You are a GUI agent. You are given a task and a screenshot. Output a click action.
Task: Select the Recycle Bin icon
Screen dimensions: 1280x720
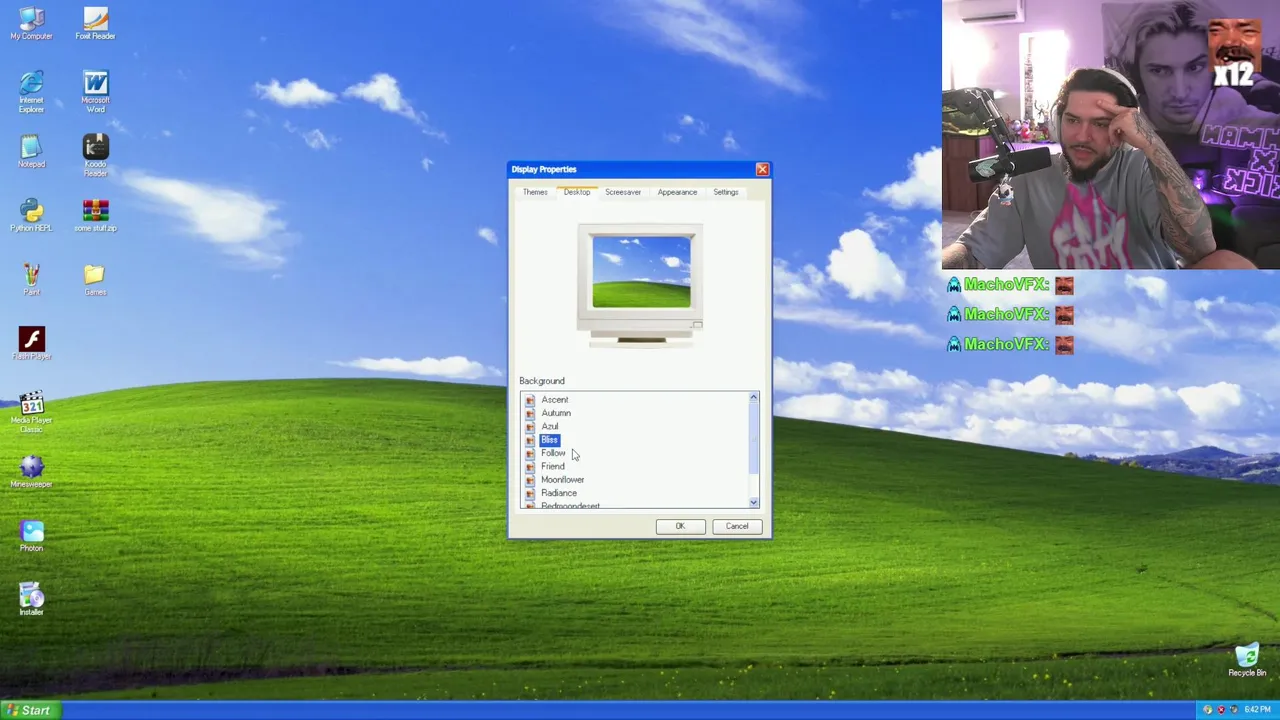[1247, 661]
